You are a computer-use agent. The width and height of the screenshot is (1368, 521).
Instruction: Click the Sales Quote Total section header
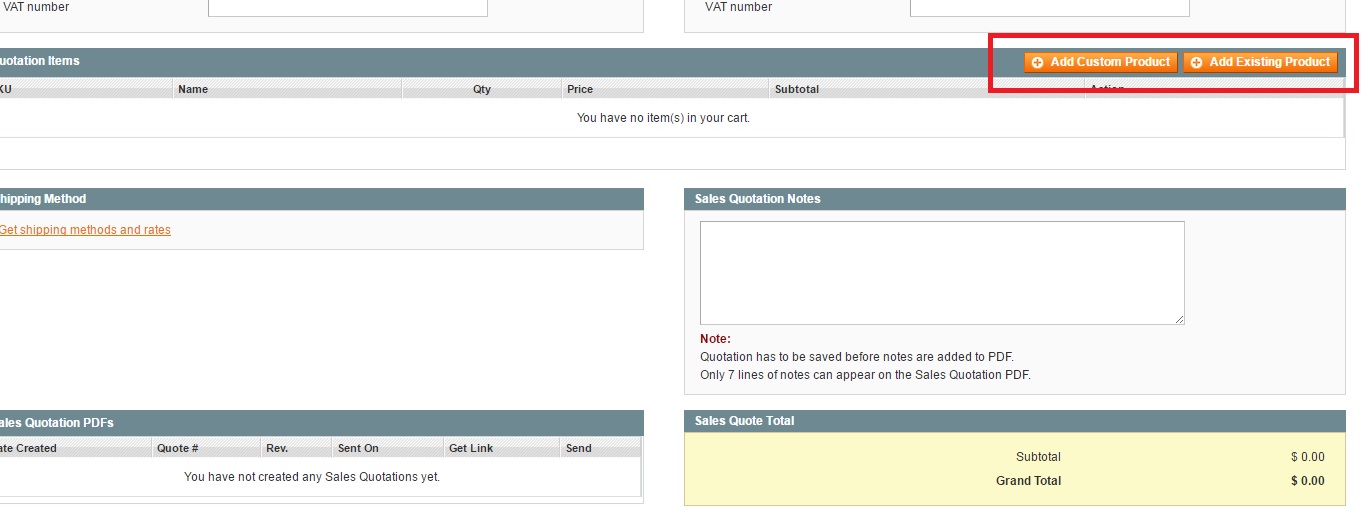coord(744,421)
